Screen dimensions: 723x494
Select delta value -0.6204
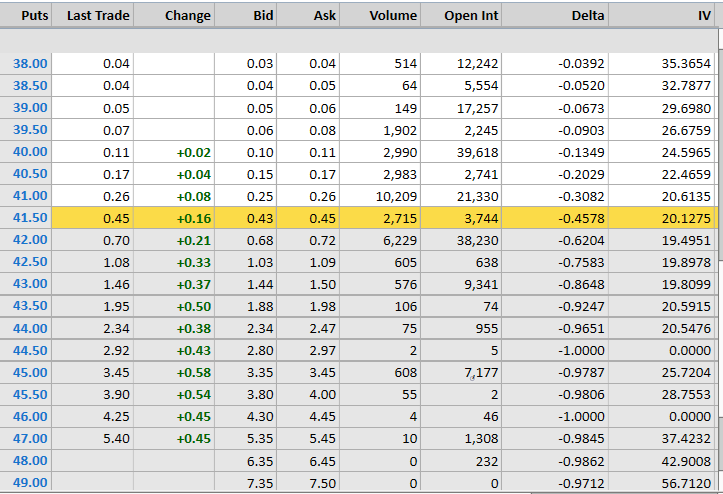(581, 240)
